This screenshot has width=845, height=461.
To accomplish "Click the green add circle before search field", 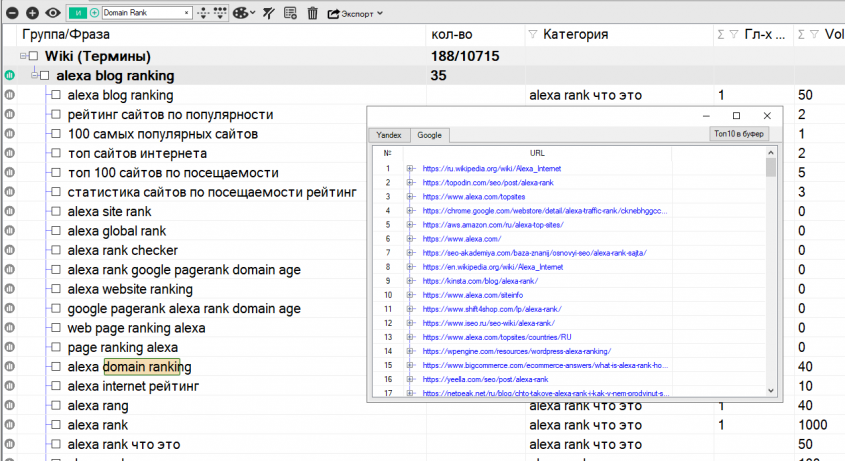I will (x=94, y=13).
